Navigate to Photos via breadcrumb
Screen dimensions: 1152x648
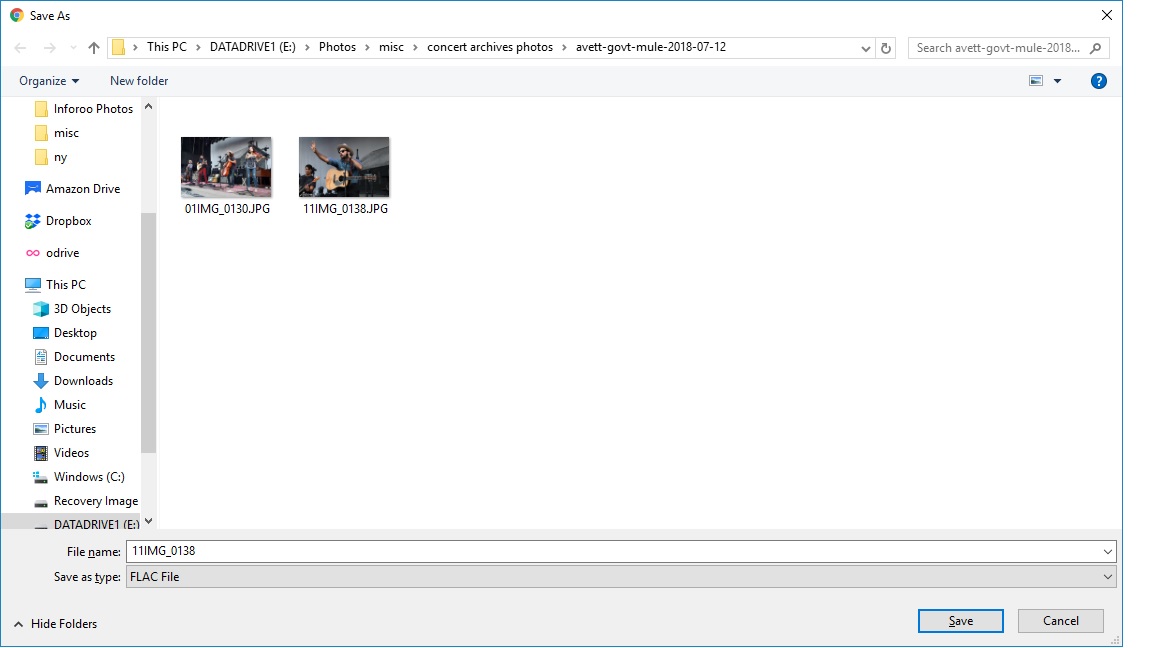pyautogui.click(x=338, y=46)
